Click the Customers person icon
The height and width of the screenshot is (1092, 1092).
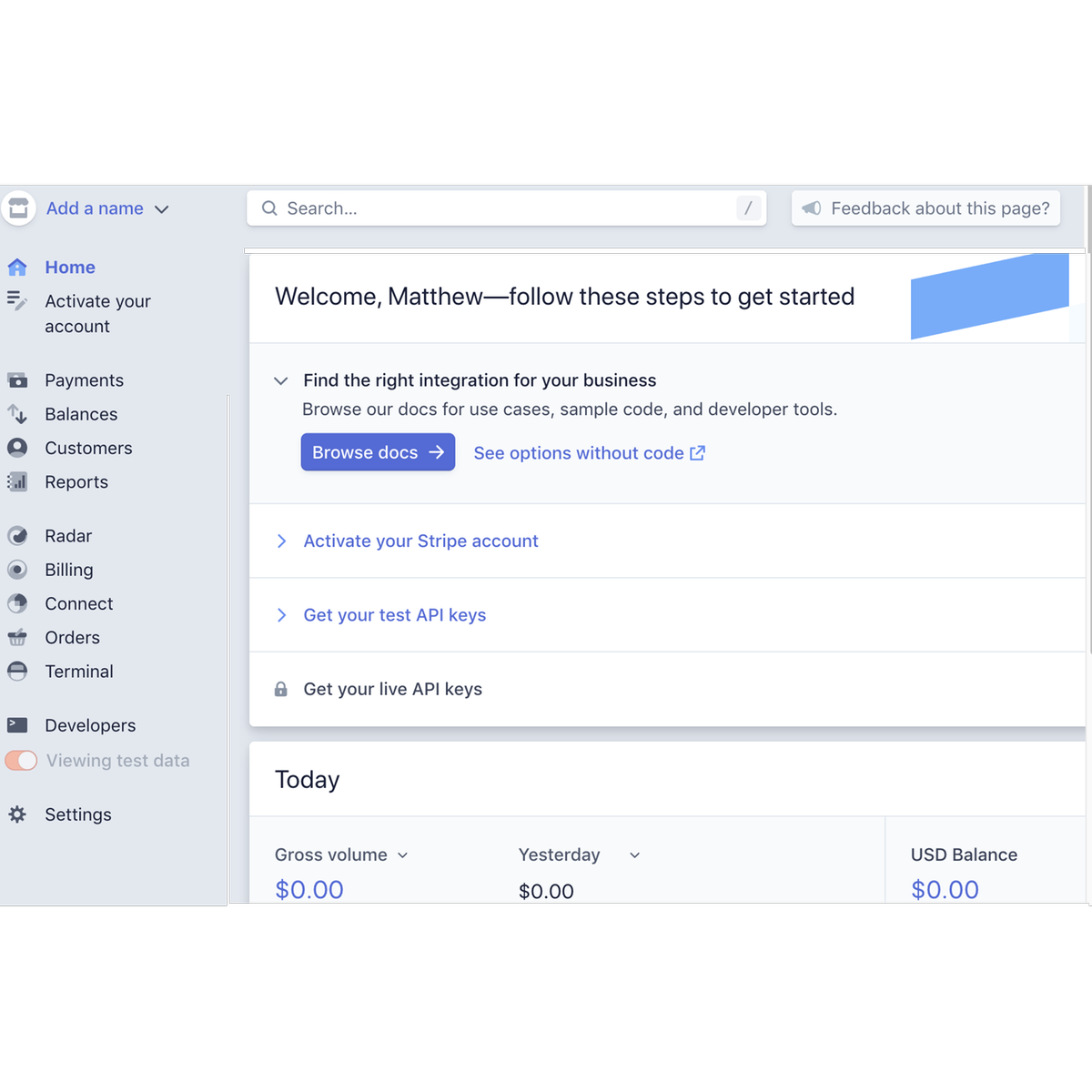17,448
